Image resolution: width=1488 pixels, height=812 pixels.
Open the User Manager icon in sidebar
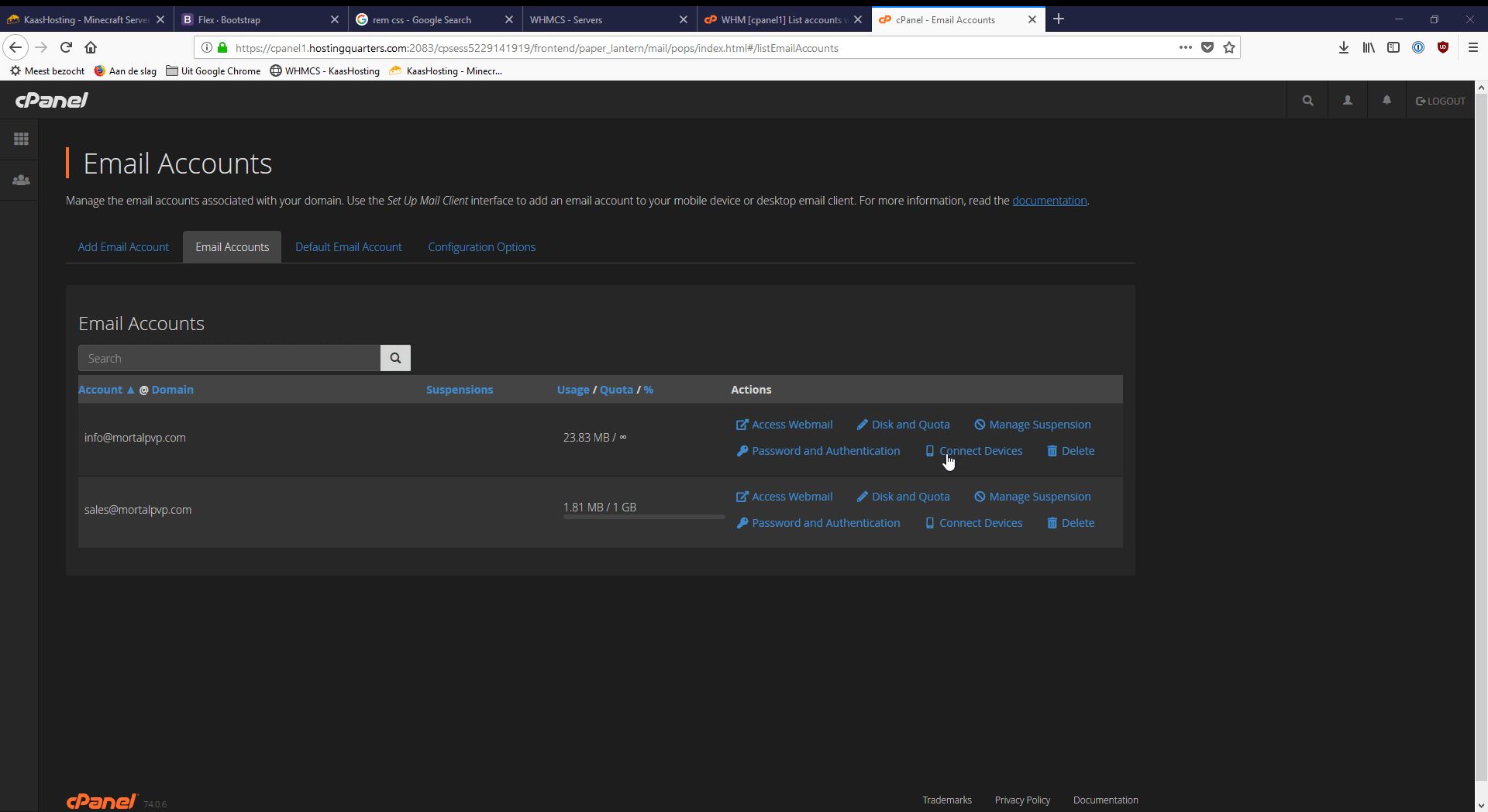coord(21,181)
